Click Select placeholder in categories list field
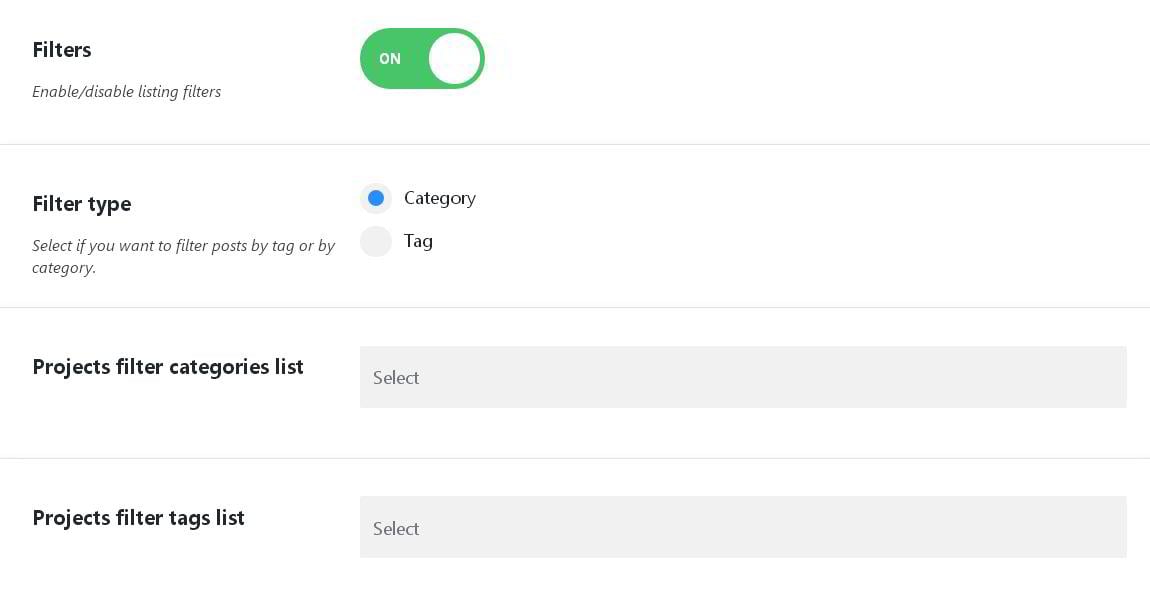Screen dimensions: 1150x595 pyautogui.click(x=396, y=378)
